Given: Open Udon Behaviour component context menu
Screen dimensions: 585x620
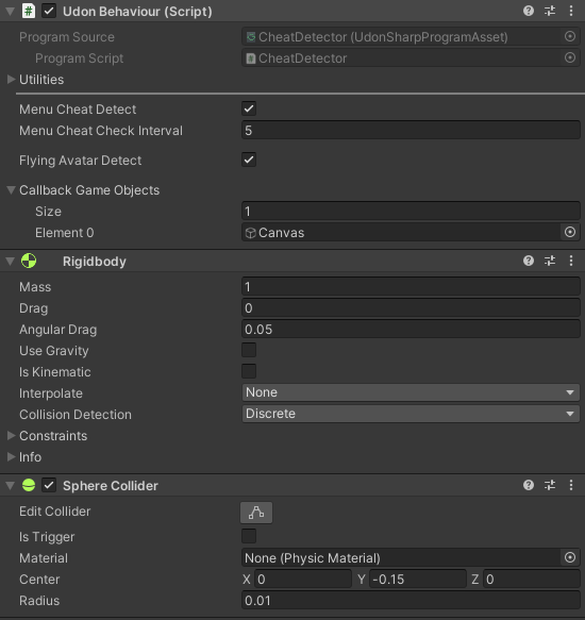Looking at the screenshot, I should pos(571,11).
